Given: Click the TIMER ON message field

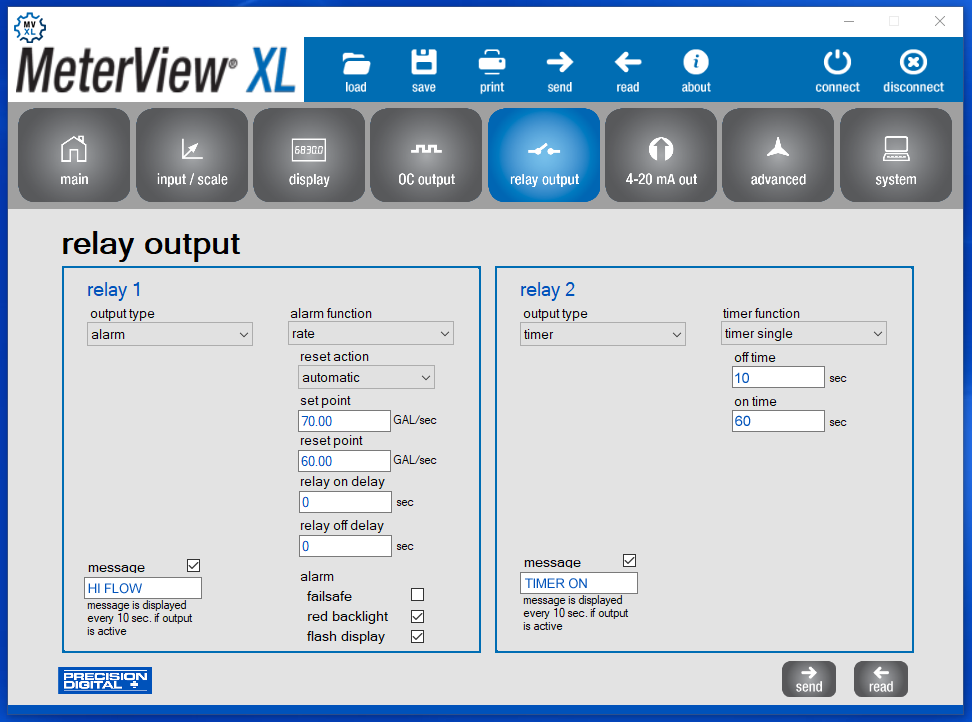Looking at the screenshot, I should (578, 583).
